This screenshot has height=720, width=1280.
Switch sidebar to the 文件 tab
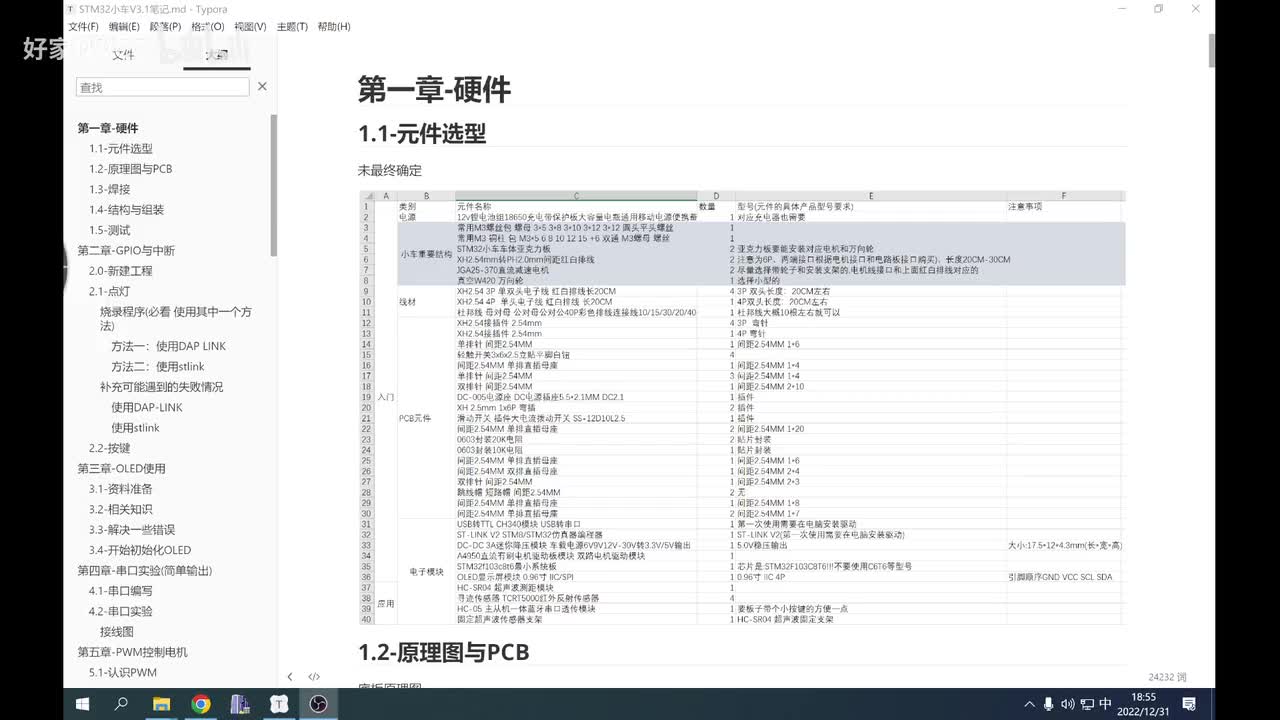pos(123,55)
